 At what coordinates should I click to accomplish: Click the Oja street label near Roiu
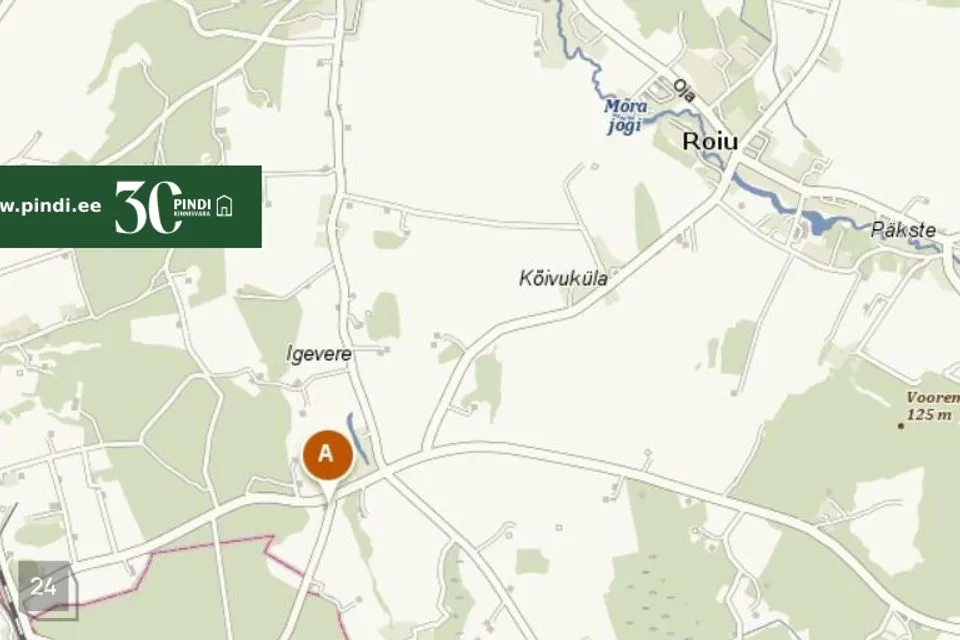pos(685,91)
